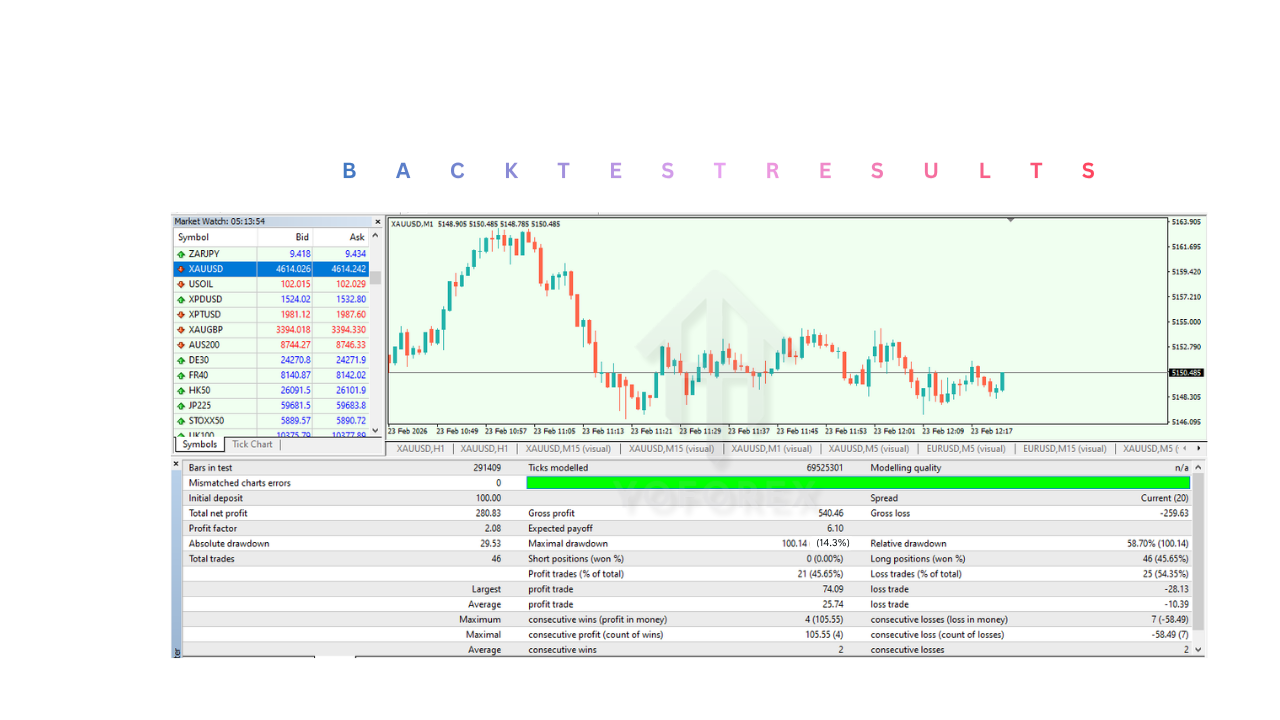Viewport: 1280px width, 720px height.
Task: Switch to the Tick Chart tab
Action: 252,445
